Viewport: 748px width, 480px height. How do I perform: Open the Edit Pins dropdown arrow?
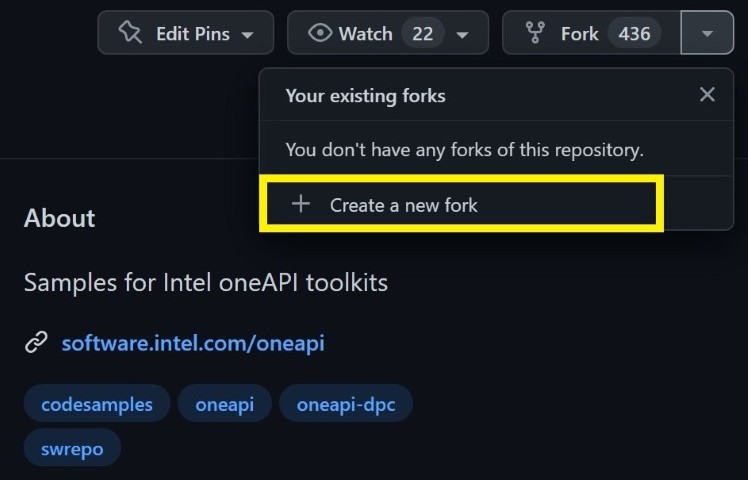click(x=247, y=35)
